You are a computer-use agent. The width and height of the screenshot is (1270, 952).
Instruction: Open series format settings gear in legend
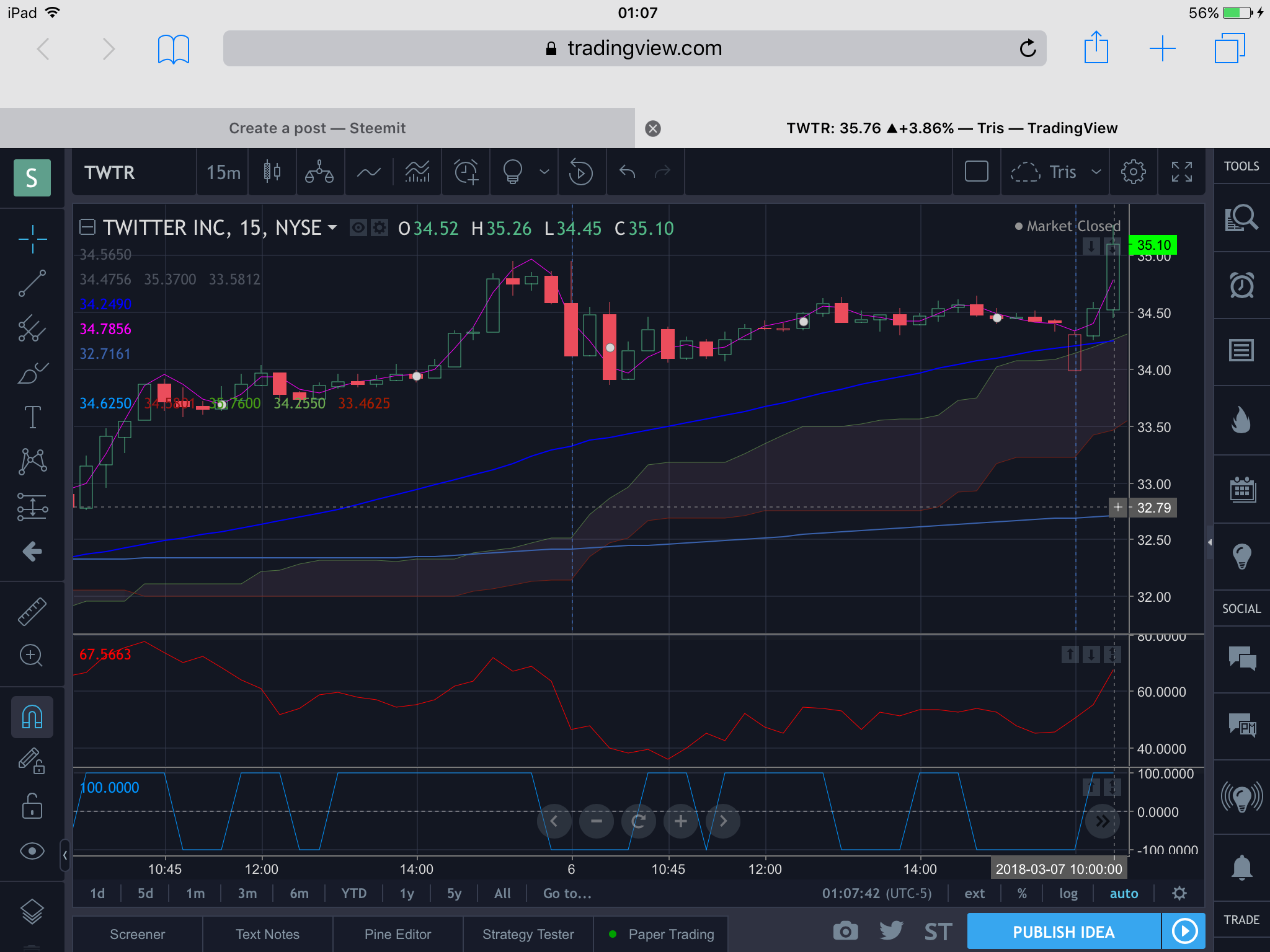379,227
